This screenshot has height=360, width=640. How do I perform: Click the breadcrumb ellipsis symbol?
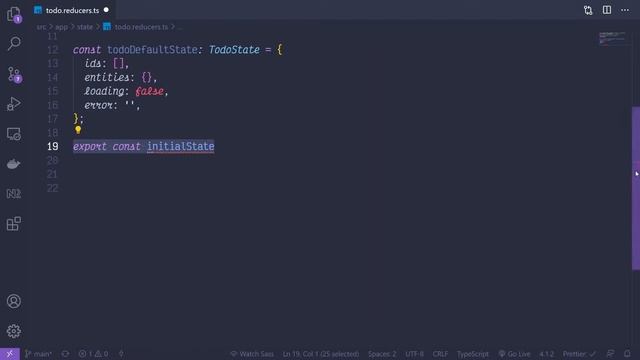click(180, 27)
